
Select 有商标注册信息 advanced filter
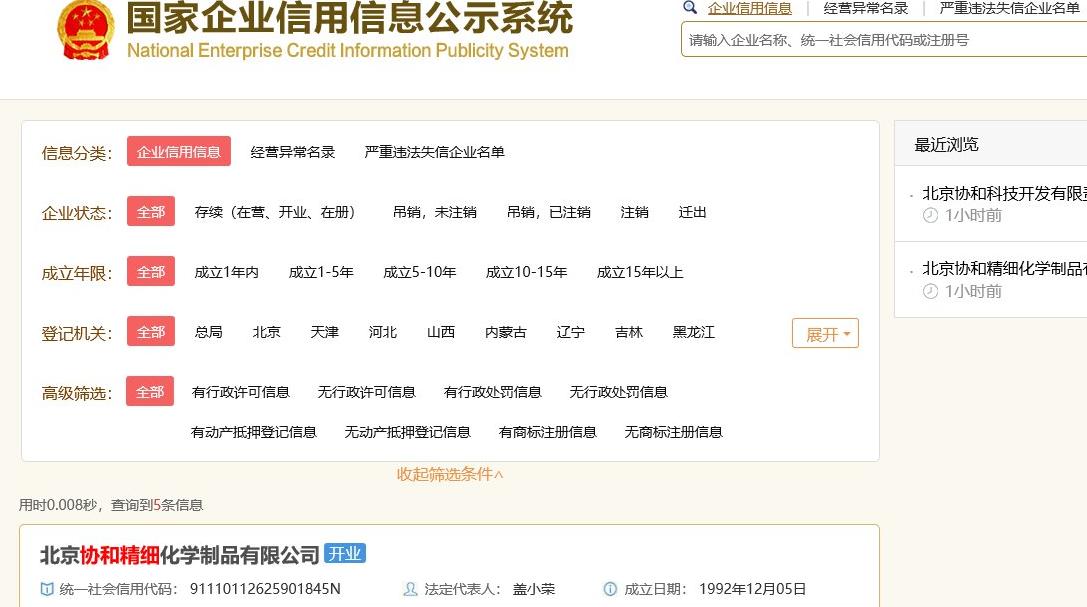point(548,432)
